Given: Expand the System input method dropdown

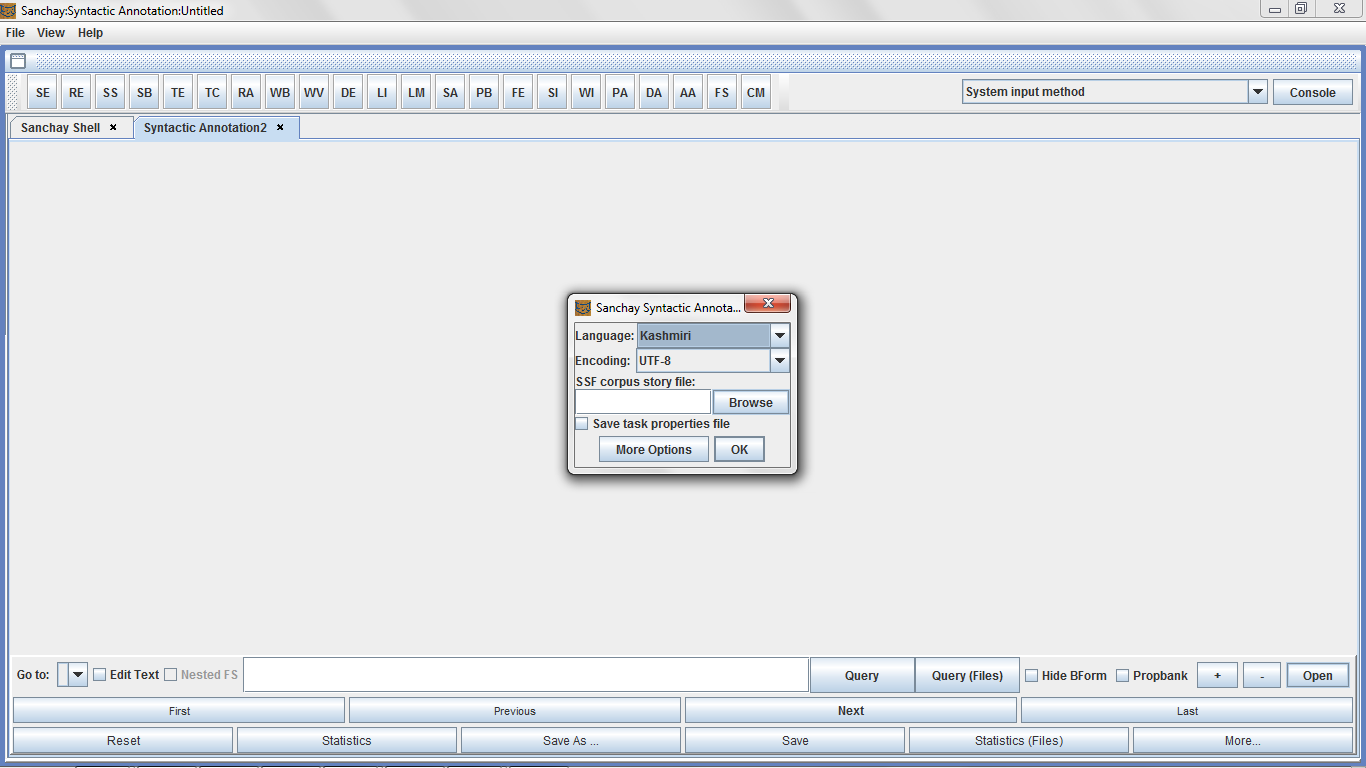Looking at the screenshot, I should point(1258,92).
